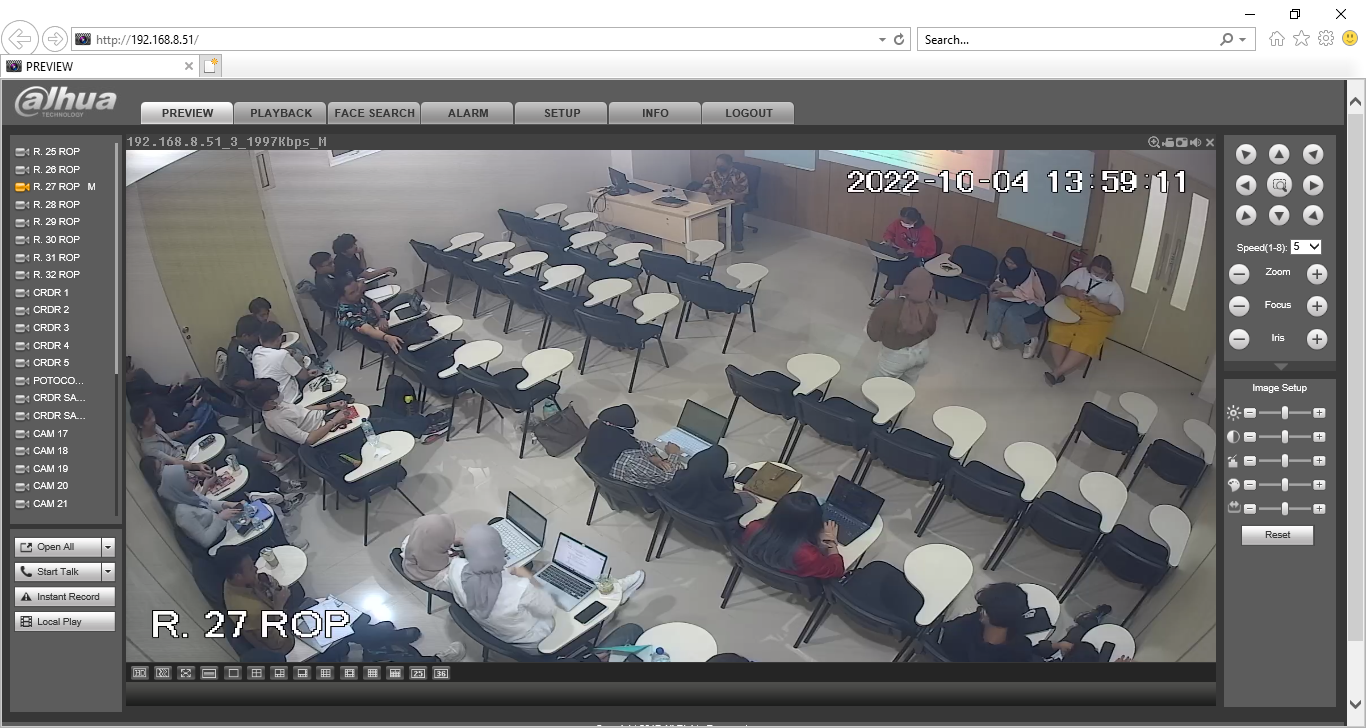Select single-window view layout
Viewport: 1366px width, 728px height.
233,673
